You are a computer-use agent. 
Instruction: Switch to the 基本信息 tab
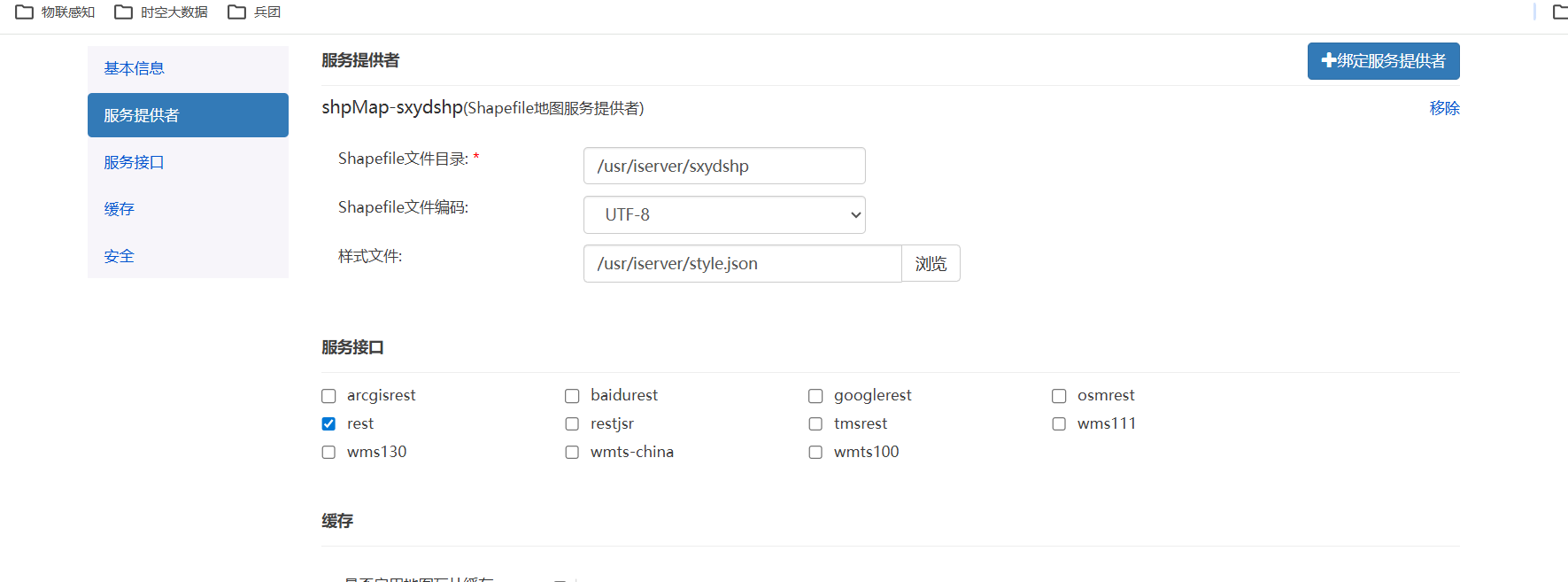pos(135,69)
